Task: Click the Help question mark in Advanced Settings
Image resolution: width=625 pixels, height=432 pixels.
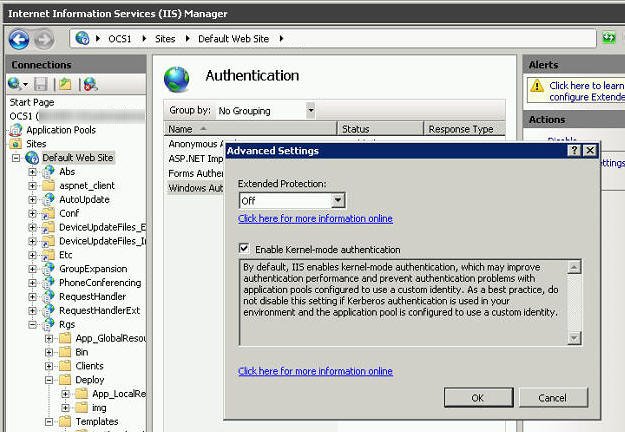Action: [x=574, y=150]
